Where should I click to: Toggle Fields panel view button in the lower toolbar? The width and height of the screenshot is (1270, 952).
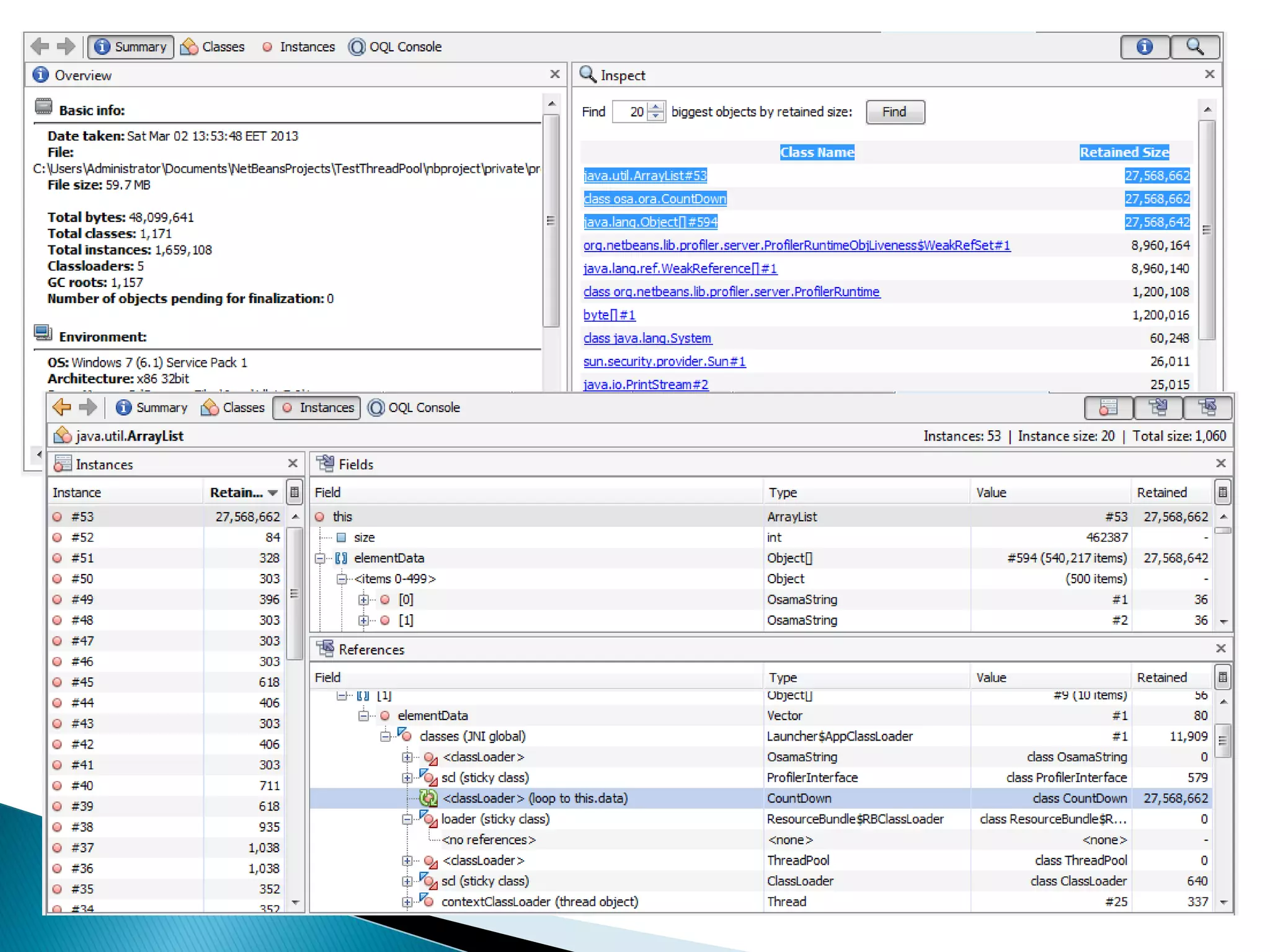tap(1158, 408)
